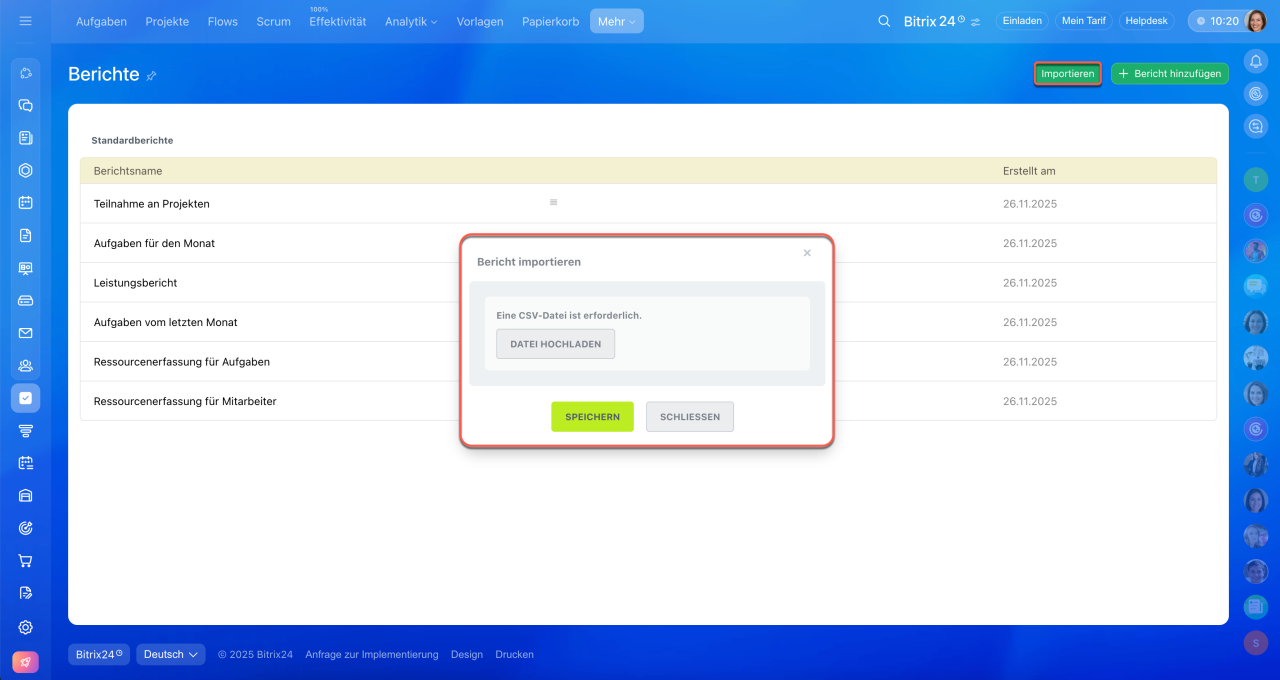
Task: Open the Drive icon in left sidebar
Action: click(26, 300)
